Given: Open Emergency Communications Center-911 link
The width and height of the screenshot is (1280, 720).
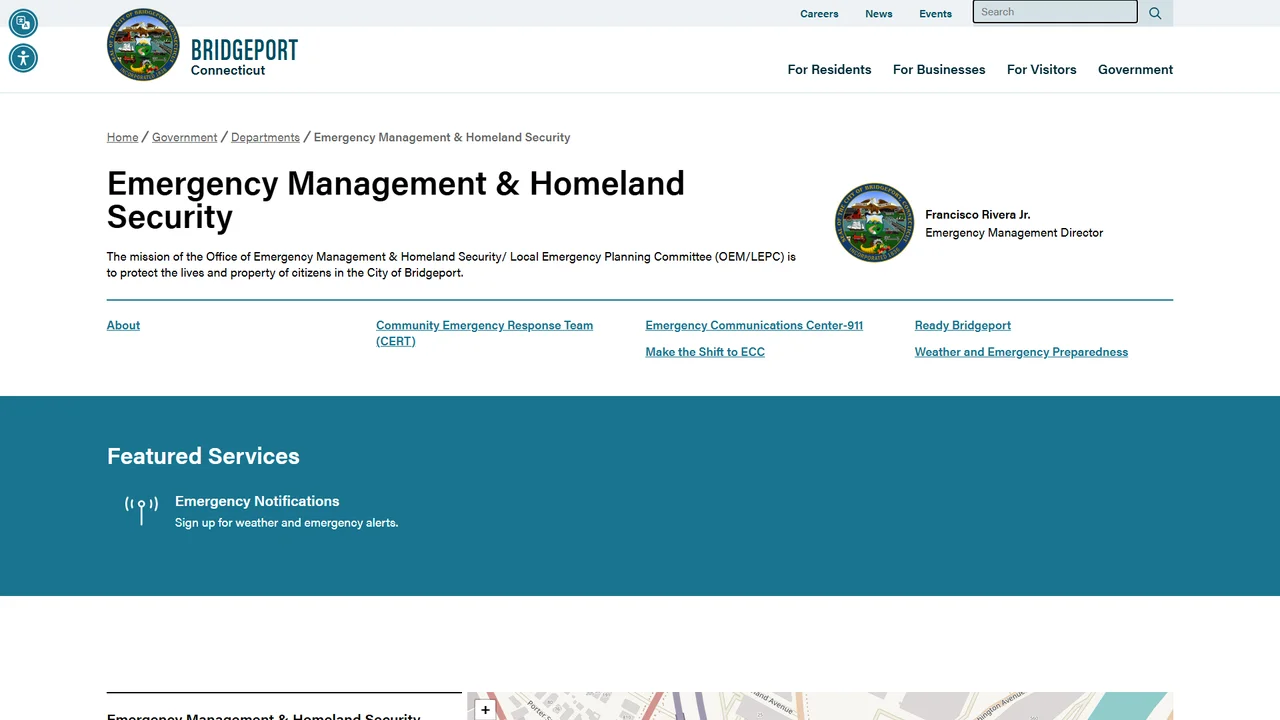Looking at the screenshot, I should click(754, 325).
